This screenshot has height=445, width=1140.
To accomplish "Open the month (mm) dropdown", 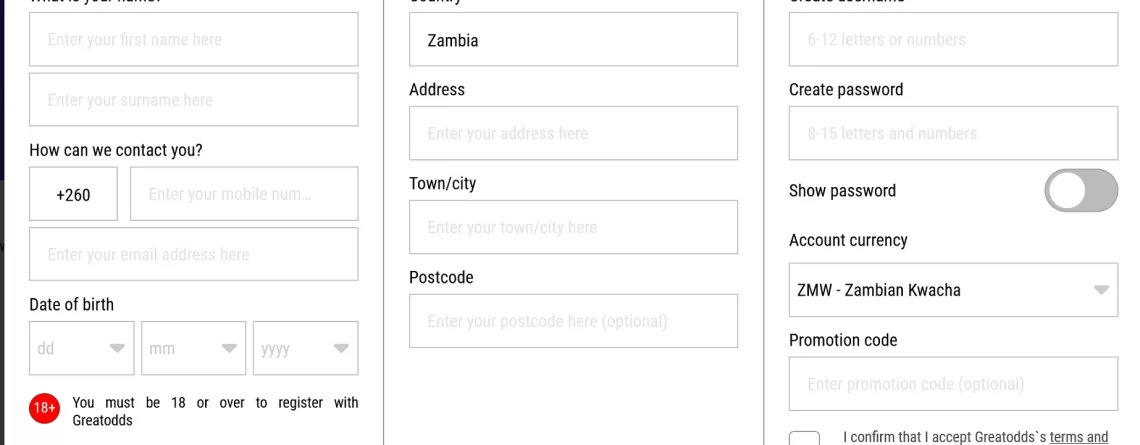I will coord(193,348).
